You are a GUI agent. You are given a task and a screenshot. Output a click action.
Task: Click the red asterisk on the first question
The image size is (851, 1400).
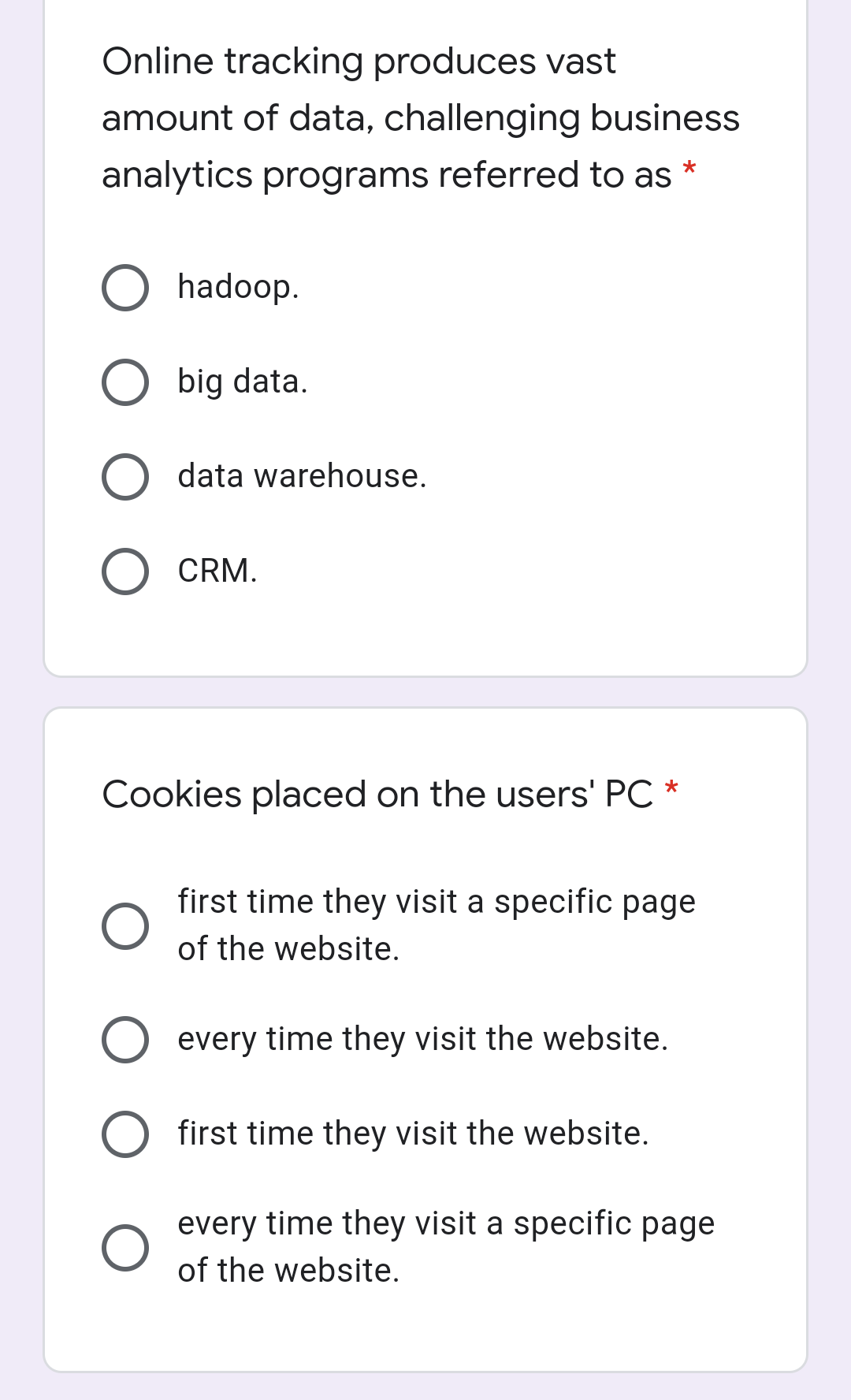click(x=689, y=167)
